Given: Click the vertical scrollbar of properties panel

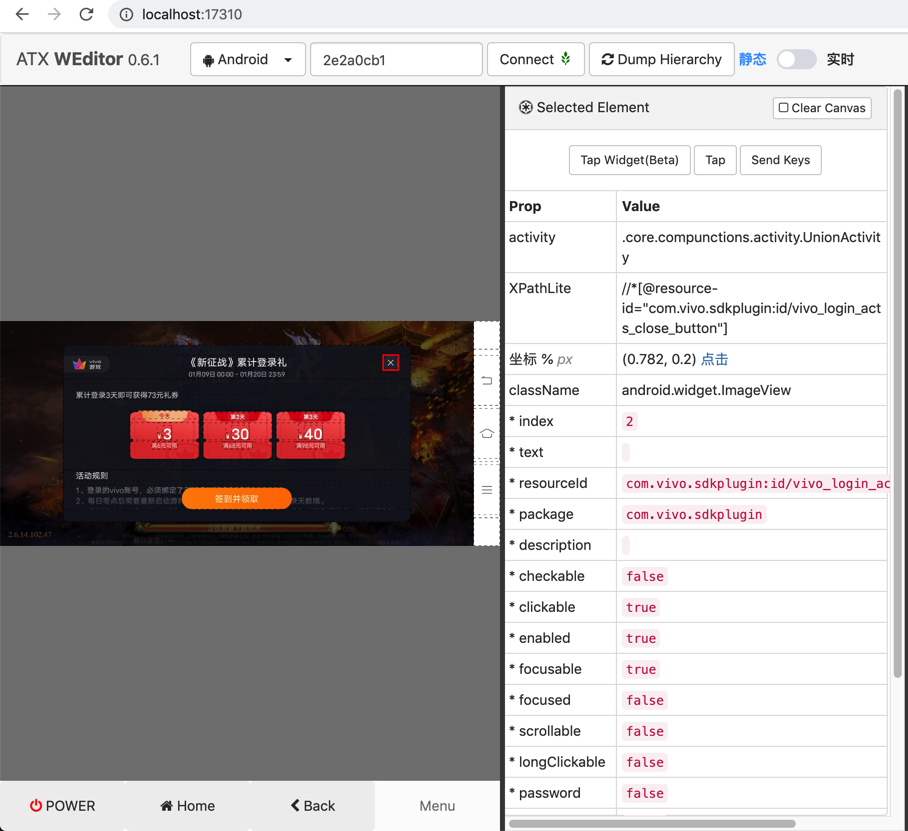Looking at the screenshot, I should coord(897,382).
